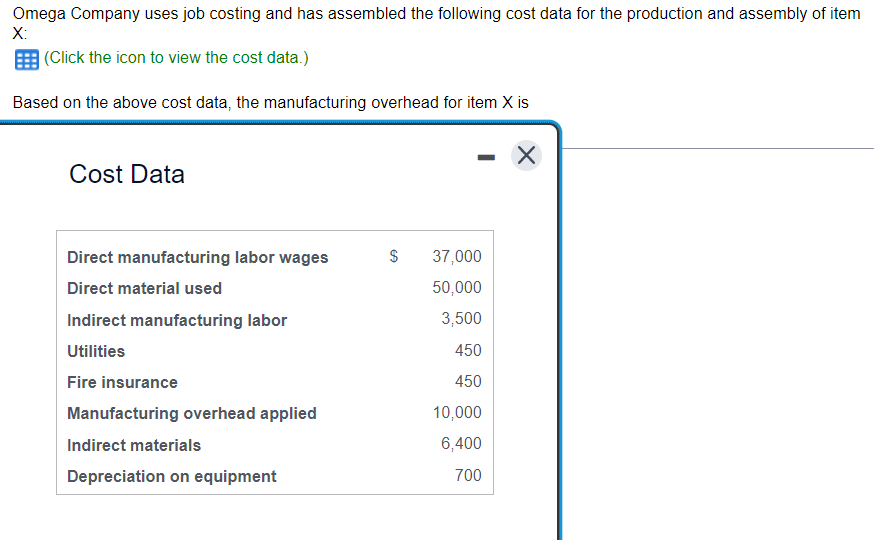
Task: Minimize the Cost Data popup
Action: pos(486,157)
